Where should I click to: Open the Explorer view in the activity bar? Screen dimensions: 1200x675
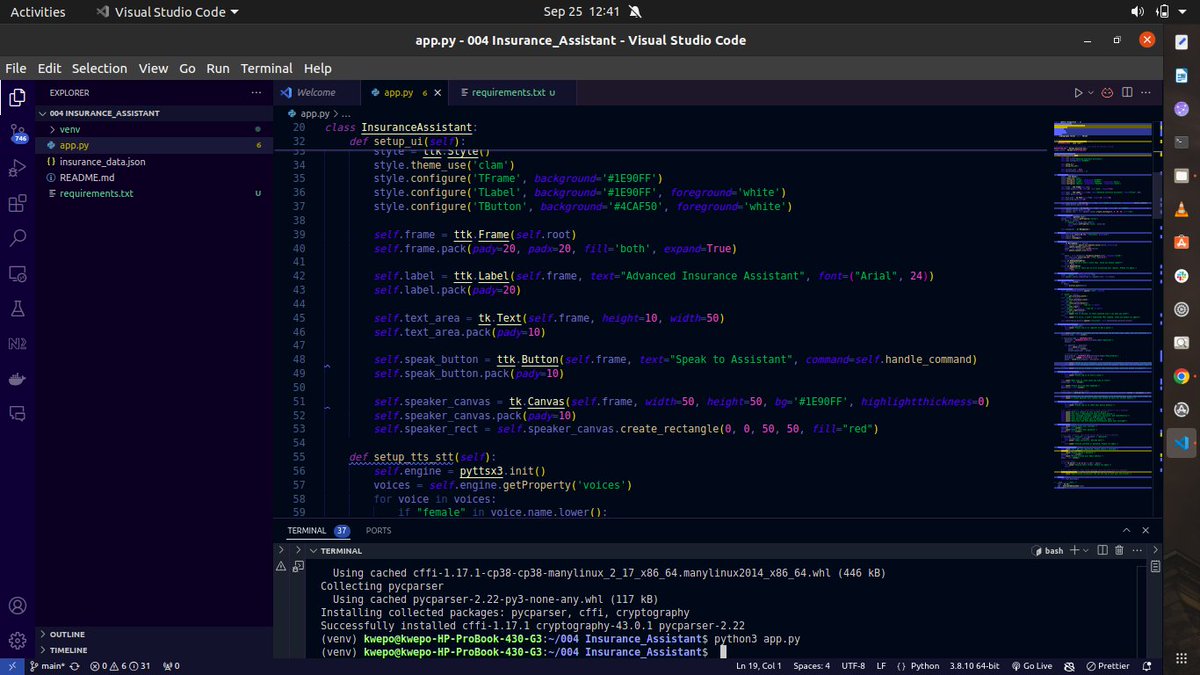pos(17,97)
